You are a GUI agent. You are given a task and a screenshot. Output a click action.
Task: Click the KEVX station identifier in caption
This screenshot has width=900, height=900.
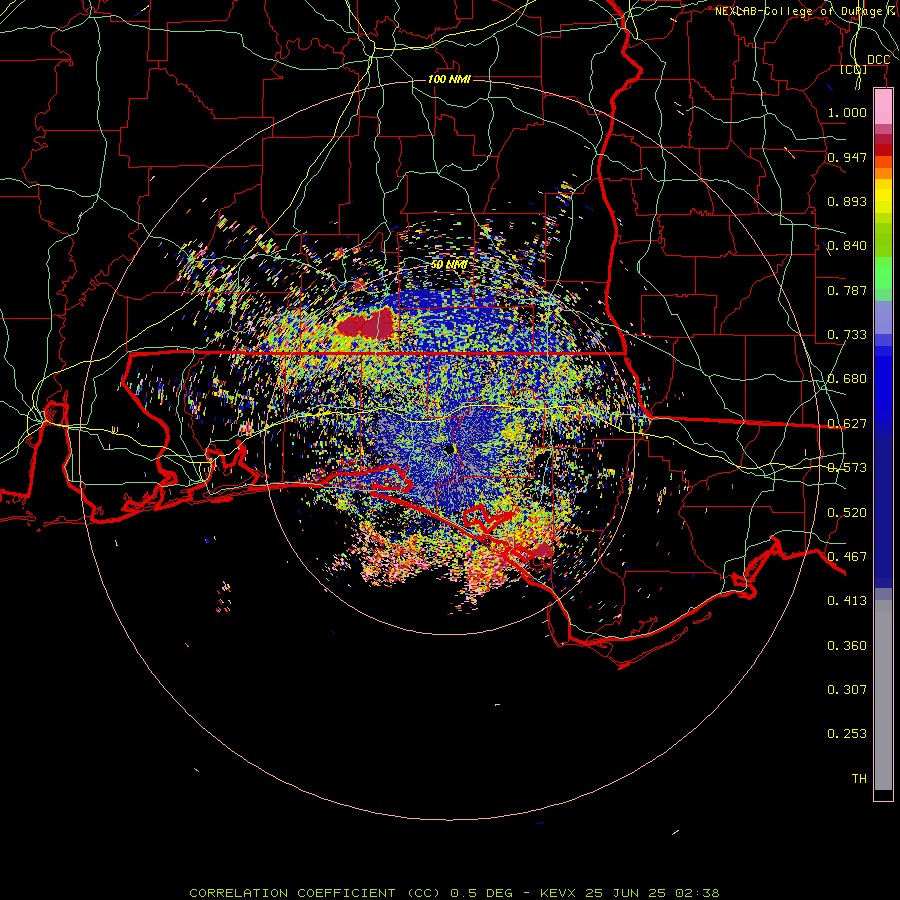tap(560, 893)
